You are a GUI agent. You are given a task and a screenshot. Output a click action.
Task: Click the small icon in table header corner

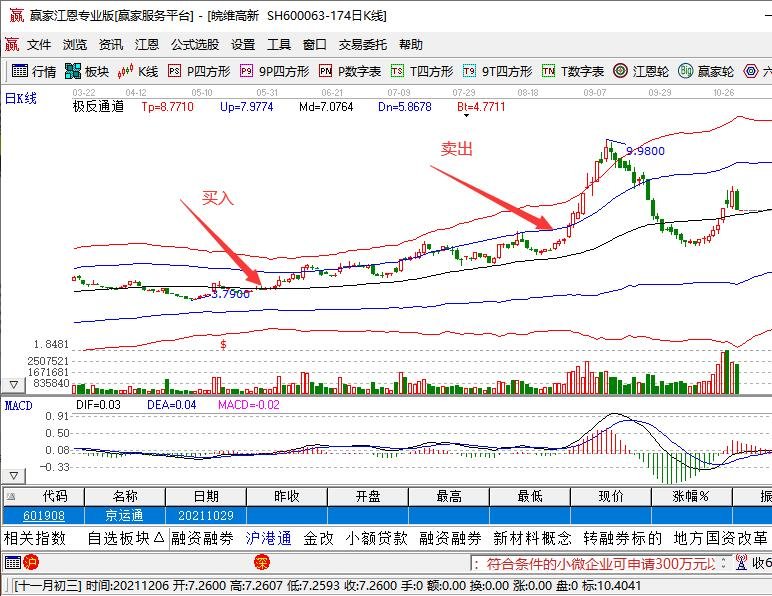point(10,497)
